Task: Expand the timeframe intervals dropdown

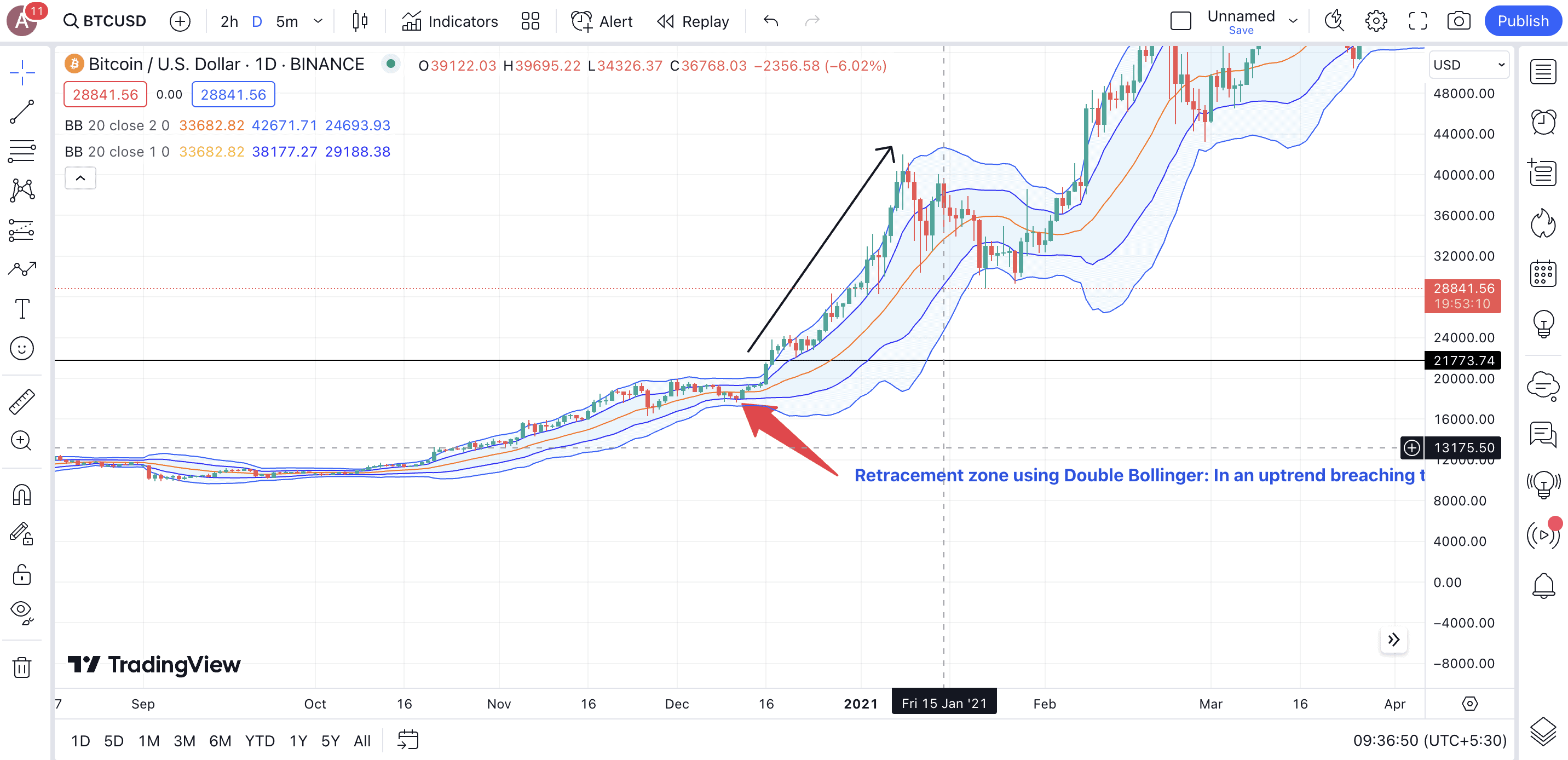Action: tap(318, 21)
